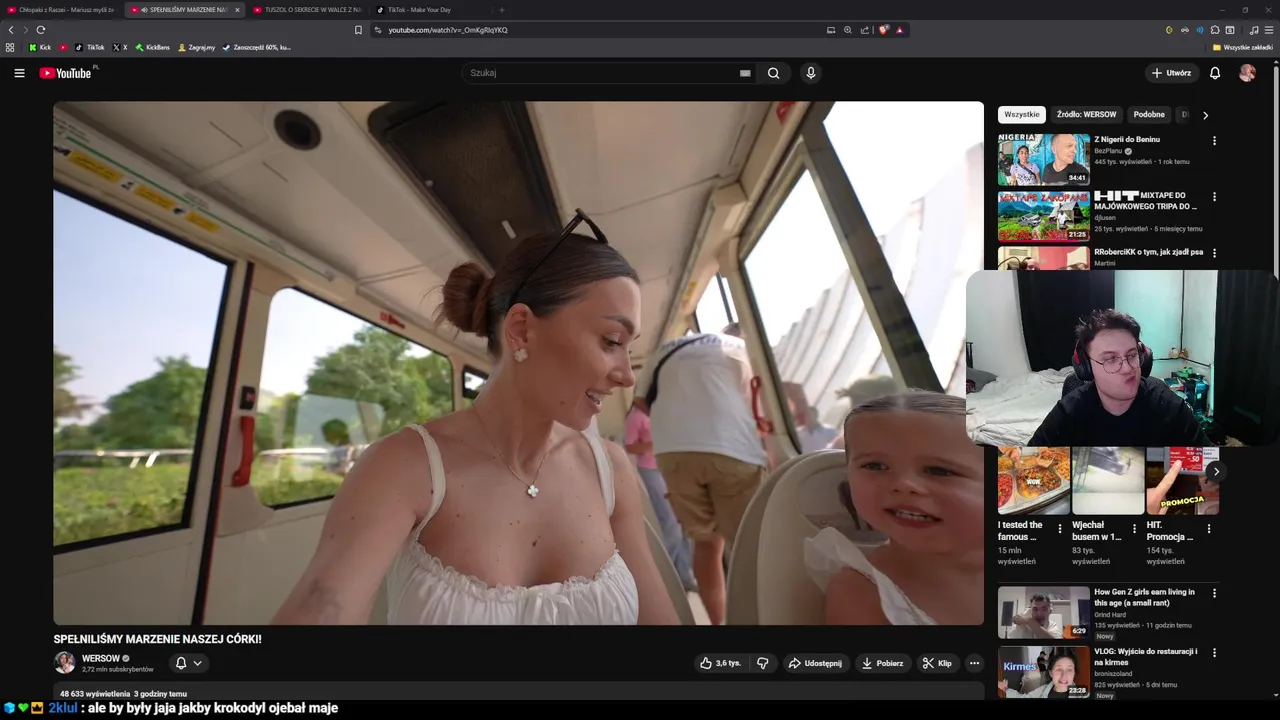Open a new browser tab
This screenshot has width=1280, height=720.
[502, 10]
